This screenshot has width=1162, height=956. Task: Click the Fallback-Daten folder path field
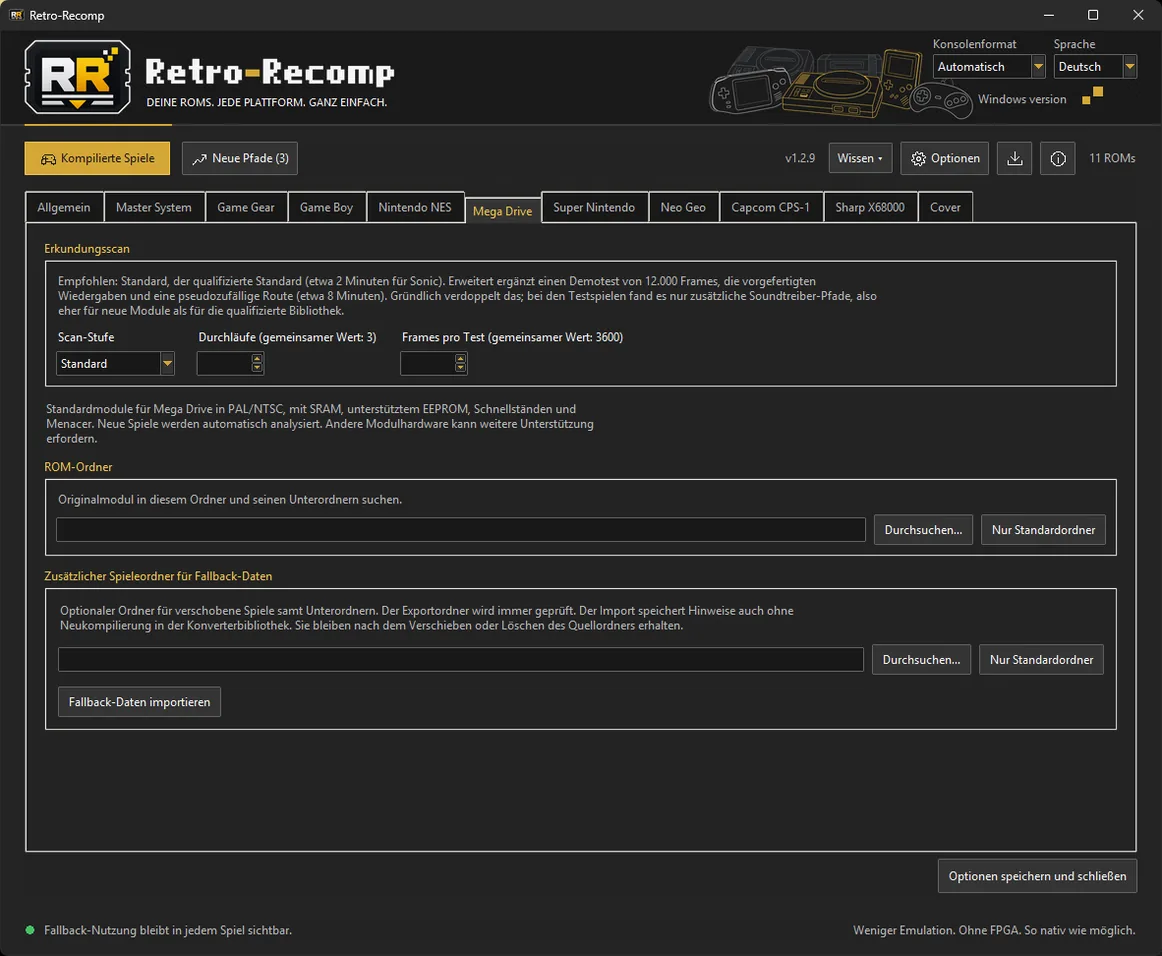[x=461, y=660]
